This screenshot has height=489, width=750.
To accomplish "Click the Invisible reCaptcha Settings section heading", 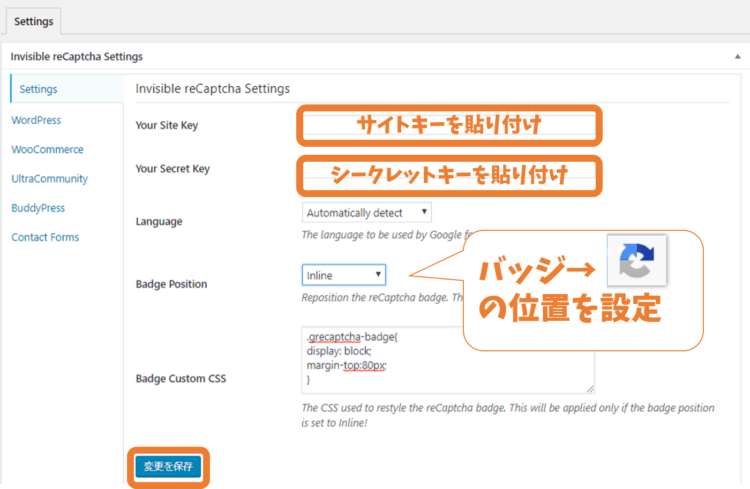I will tap(212, 89).
